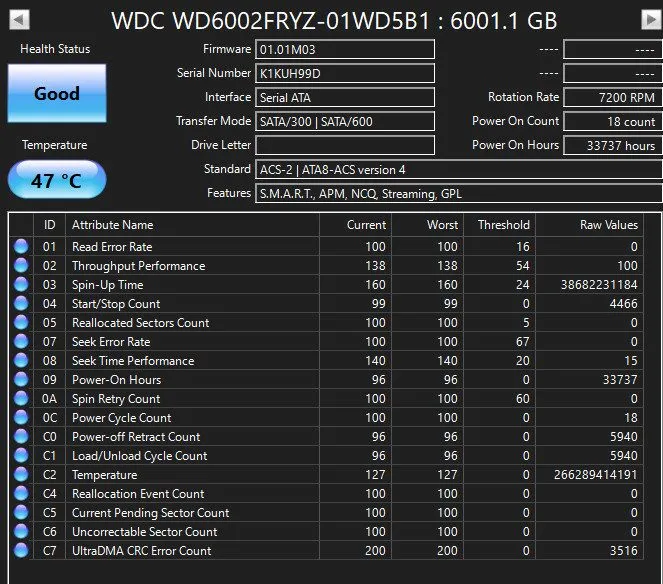This screenshot has height=584, width=663.
Task: Click the status orb for Throughput Performance
Action: click(x=21, y=265)
